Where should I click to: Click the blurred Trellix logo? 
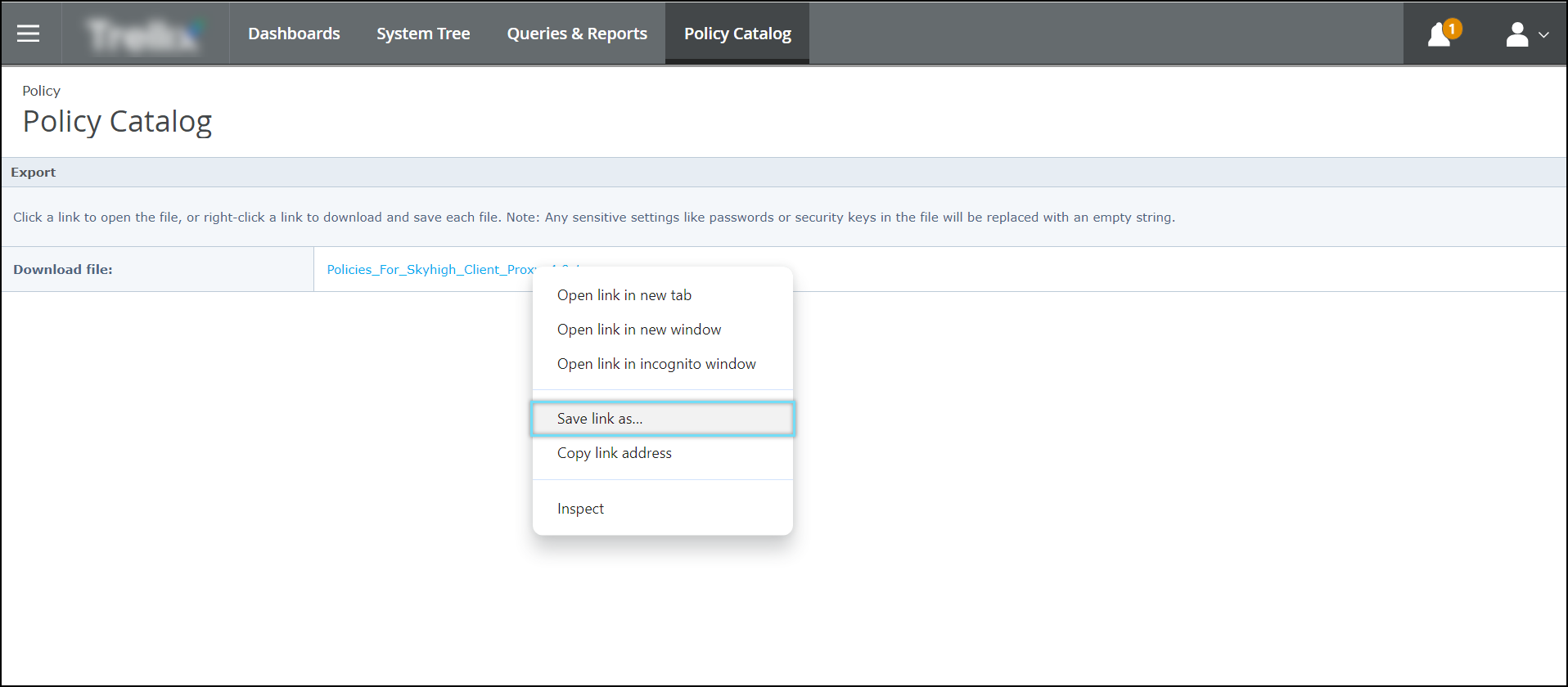(x=145, y=34)
